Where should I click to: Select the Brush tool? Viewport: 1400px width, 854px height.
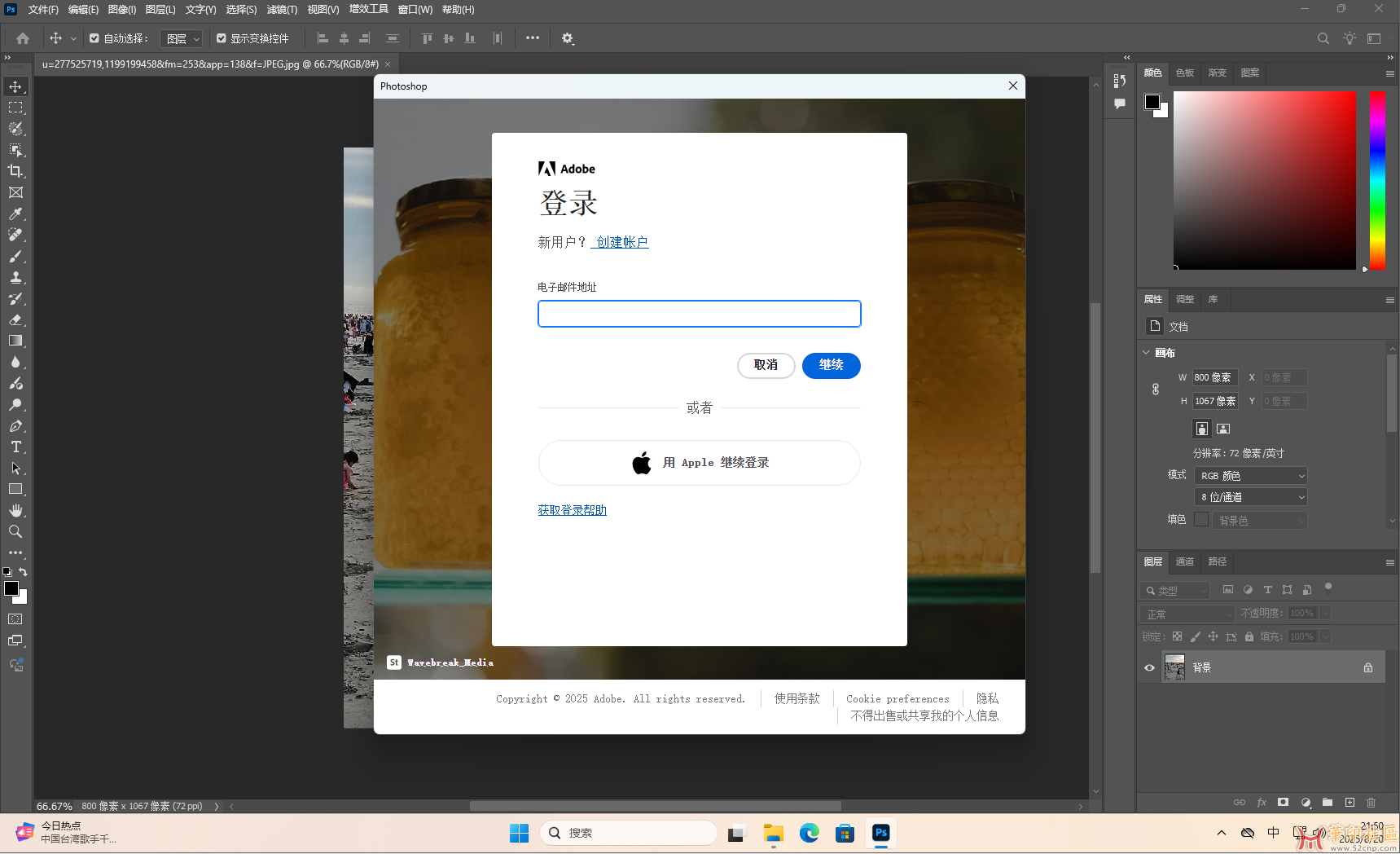[15, 256]
